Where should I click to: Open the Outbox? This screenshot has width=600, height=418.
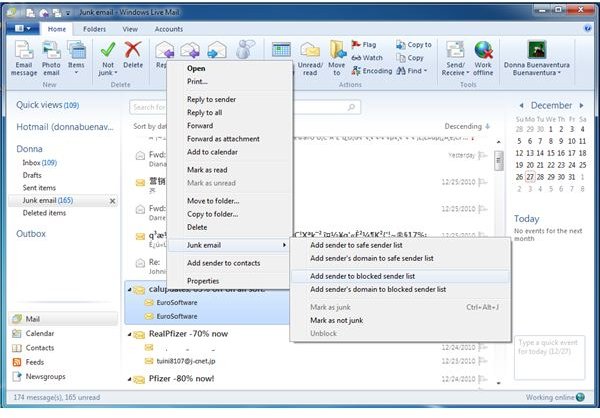tap(31, 233)
